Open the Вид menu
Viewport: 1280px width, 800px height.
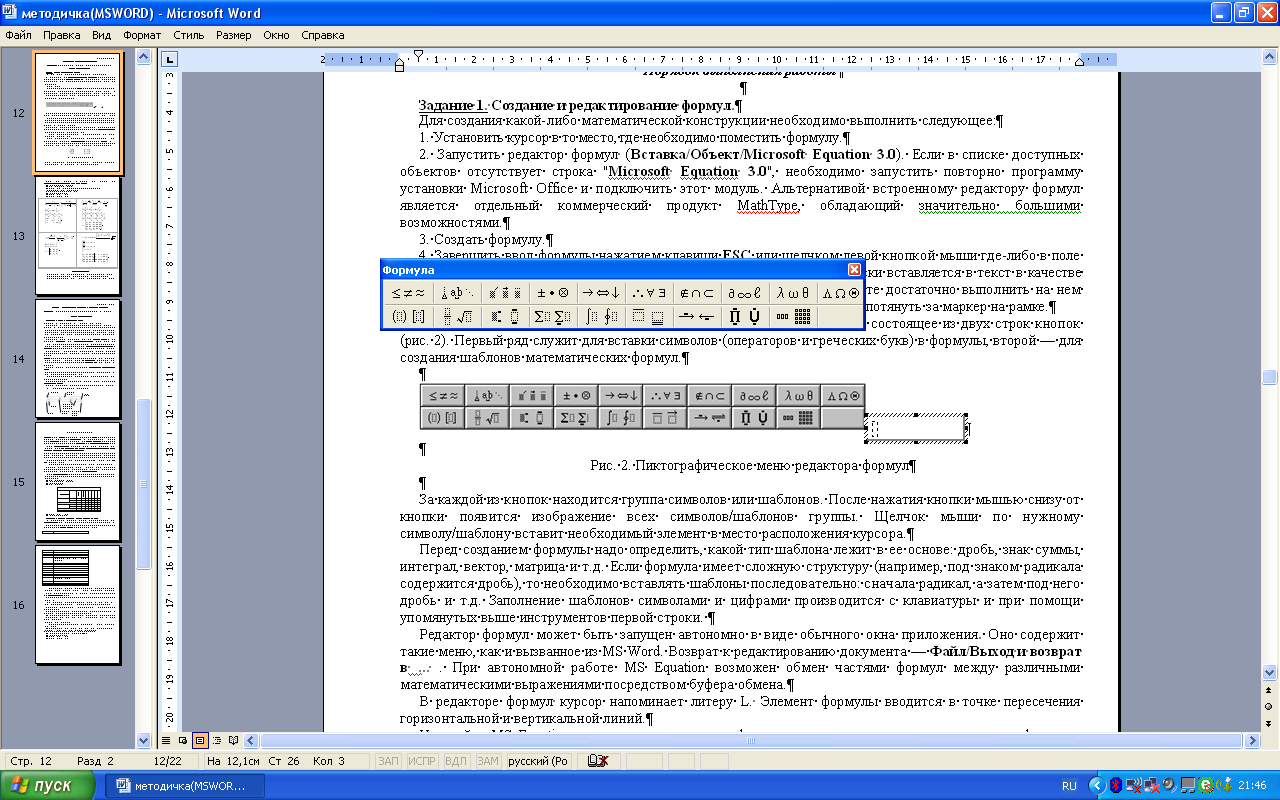(x=101, y=34)
